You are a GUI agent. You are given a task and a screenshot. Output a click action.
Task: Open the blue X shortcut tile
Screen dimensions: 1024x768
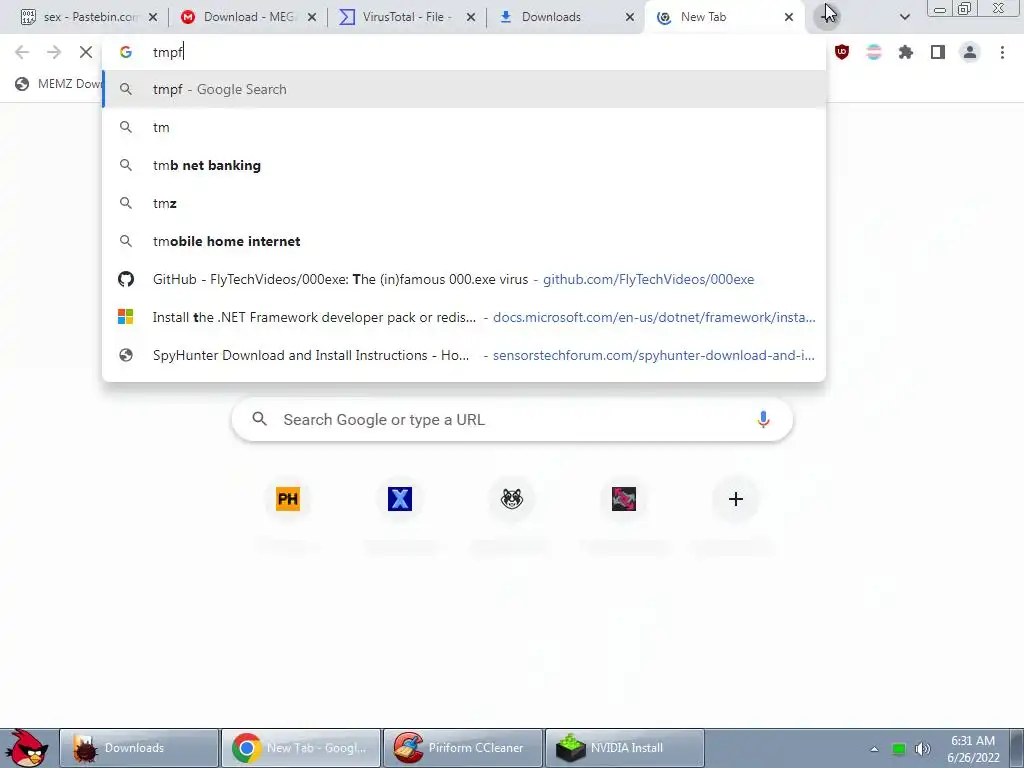pos(400,499)
